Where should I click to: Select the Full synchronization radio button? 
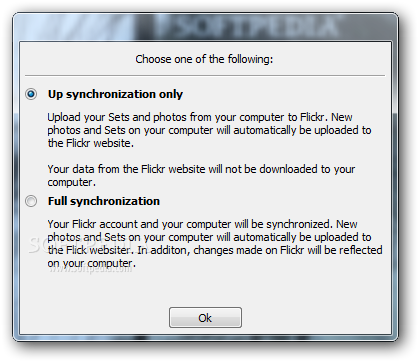(x=31, y=201)
